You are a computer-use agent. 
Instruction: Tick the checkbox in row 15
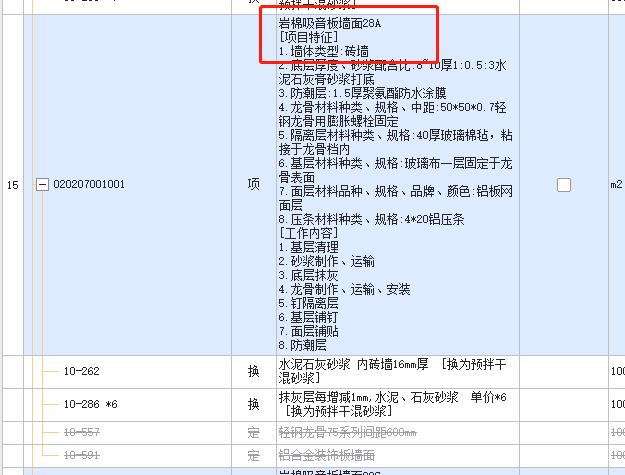pyautogui.click(x=564, y=185)
